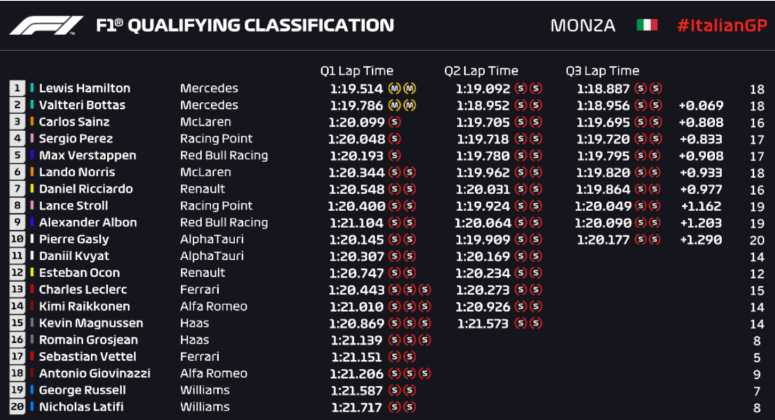775x420 pixels.
Task: Click Bottas's +0.069 gap value
Action: [700, 104]
